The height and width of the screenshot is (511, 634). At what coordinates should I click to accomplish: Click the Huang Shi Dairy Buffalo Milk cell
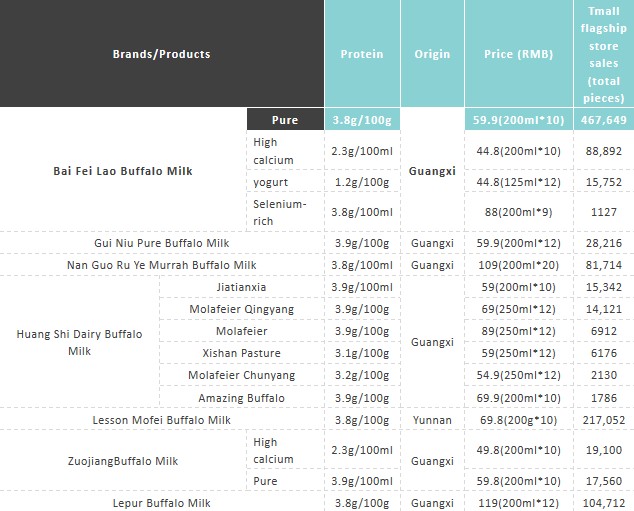[x=80, y=342]
